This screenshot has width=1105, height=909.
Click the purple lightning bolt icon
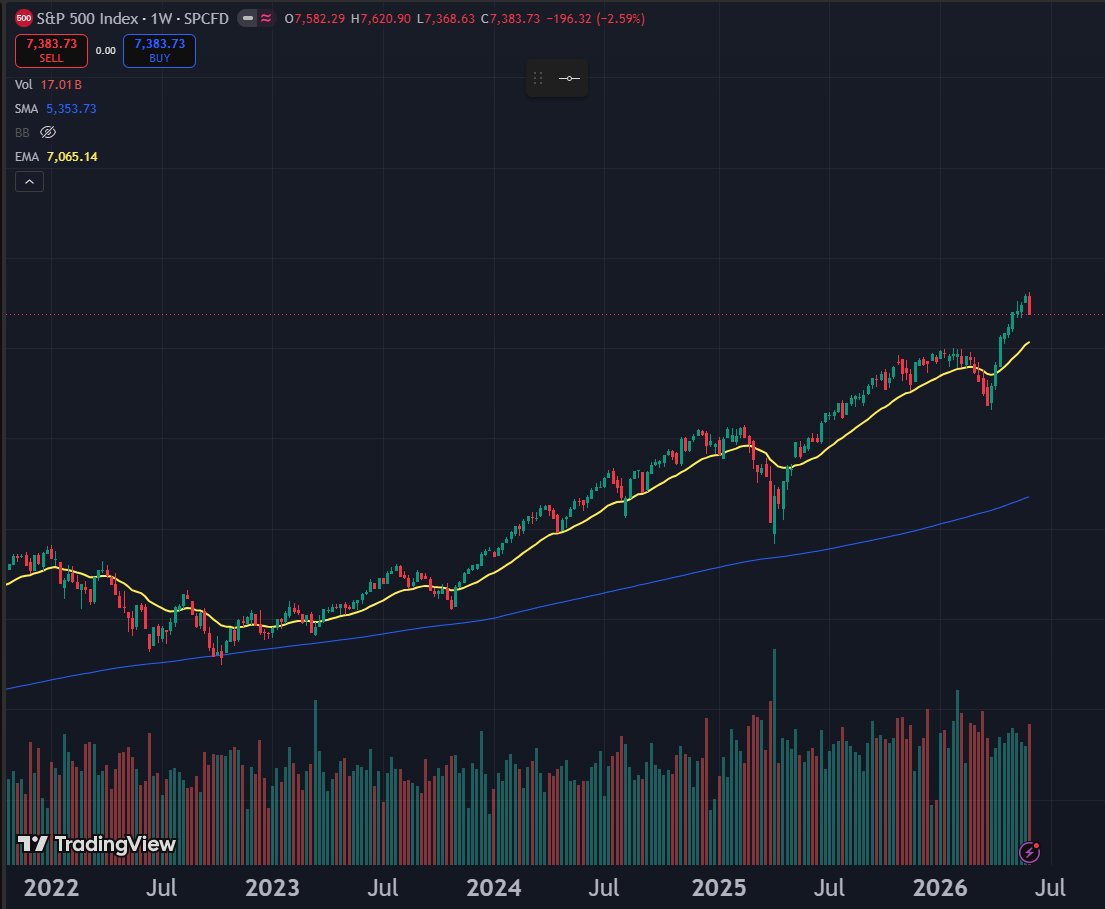coord(1029,853)
